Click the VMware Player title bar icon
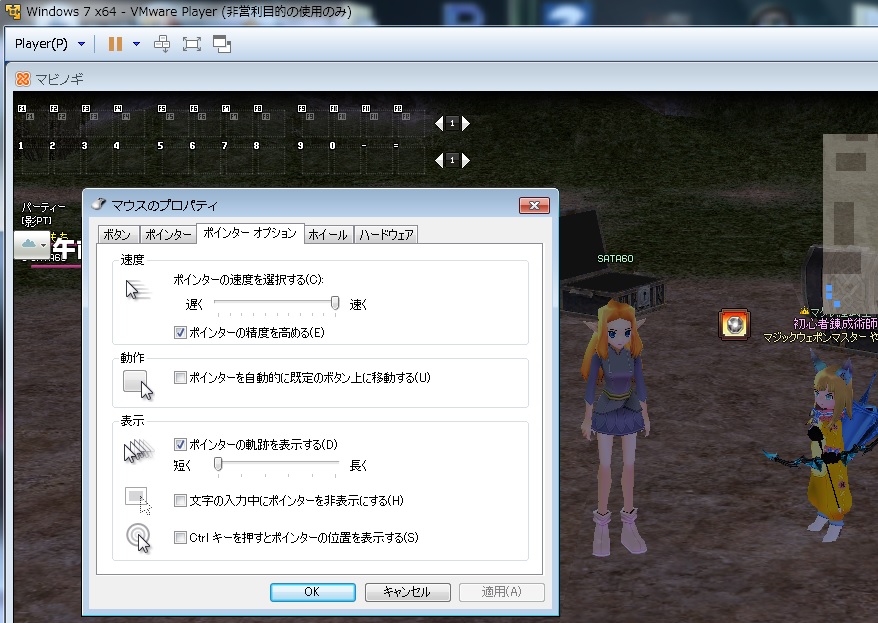This screenshot has height=623, width=878. [12, 11]
